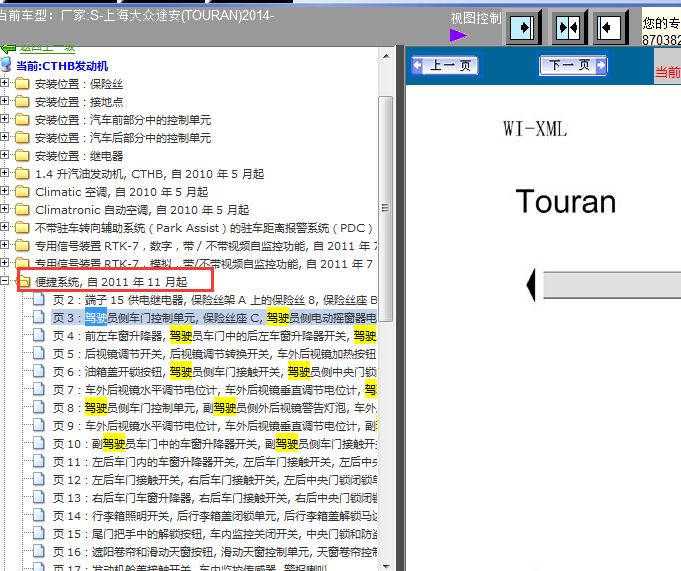The image size is (681, 571).
Task: Click the tree panel scrollbar thumb
Action: (386, 209)
